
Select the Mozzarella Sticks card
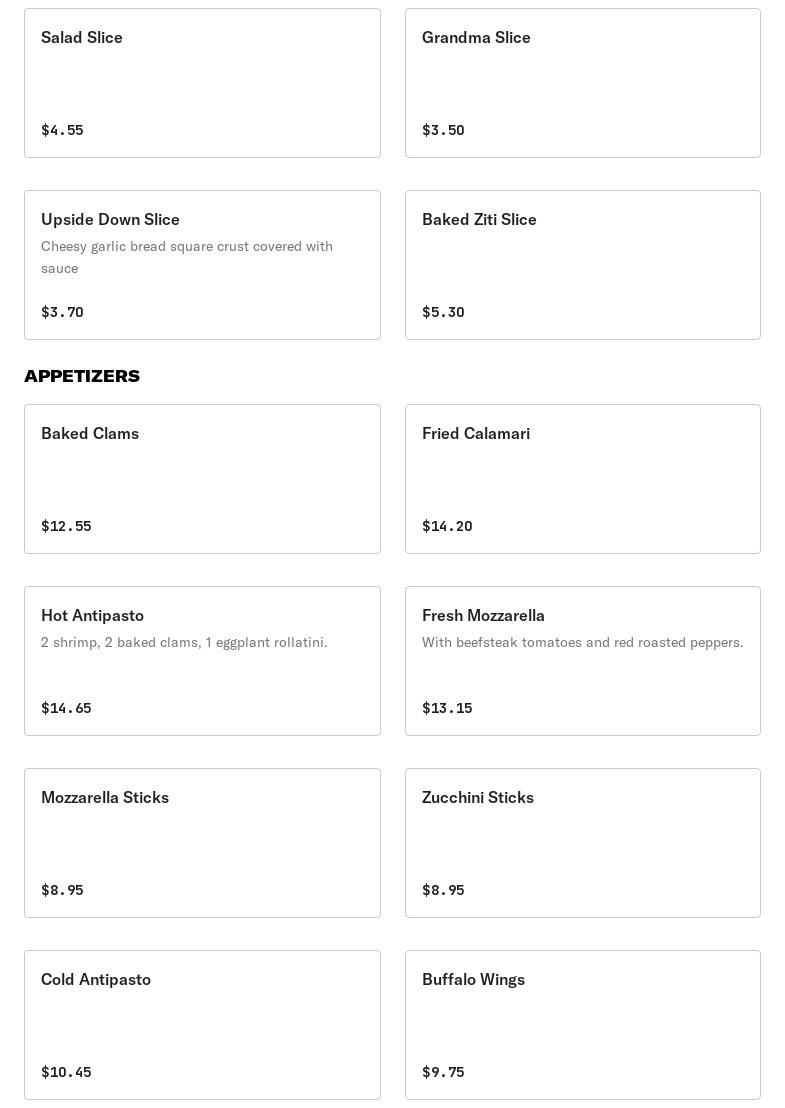click(202, 843)
